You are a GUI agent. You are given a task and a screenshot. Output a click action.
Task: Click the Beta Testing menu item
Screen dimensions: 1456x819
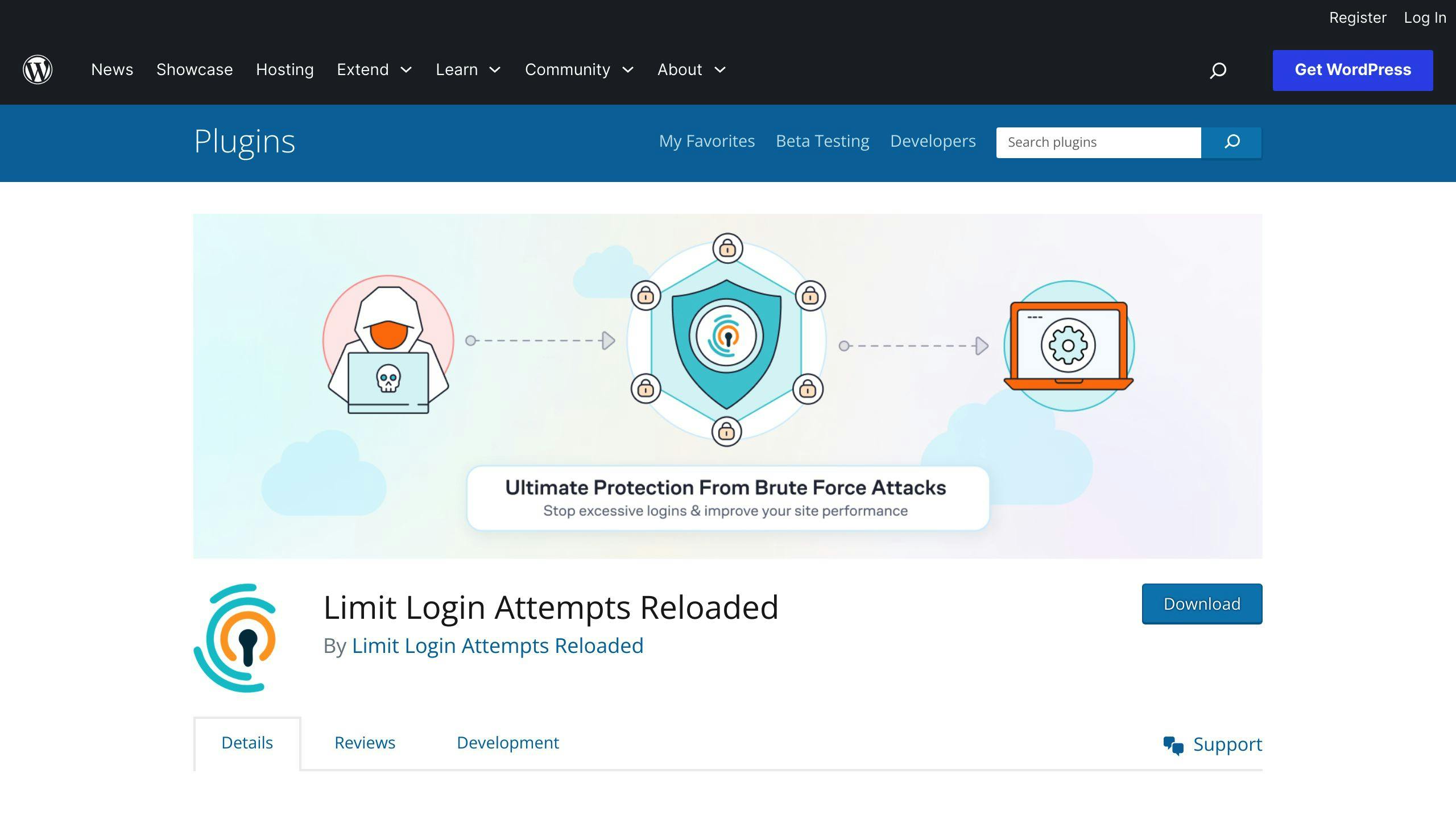(x=823, y=141)
